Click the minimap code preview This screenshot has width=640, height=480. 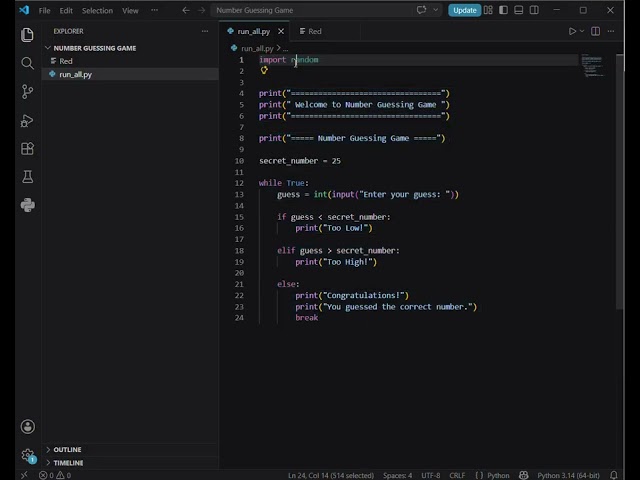tap(592, 67)
